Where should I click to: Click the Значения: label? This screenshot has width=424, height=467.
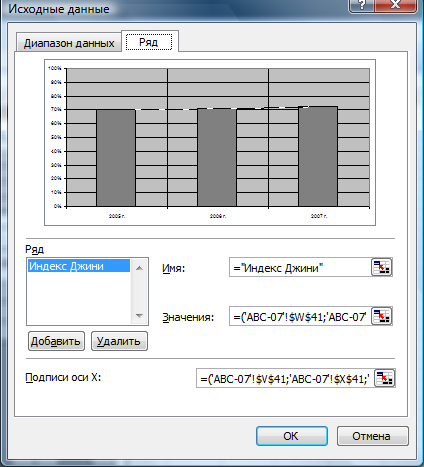point(188,317)
